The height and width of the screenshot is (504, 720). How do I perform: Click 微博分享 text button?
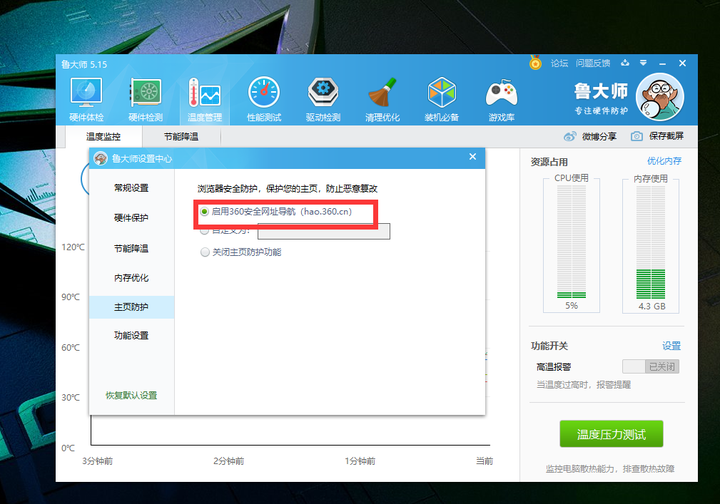599,136
